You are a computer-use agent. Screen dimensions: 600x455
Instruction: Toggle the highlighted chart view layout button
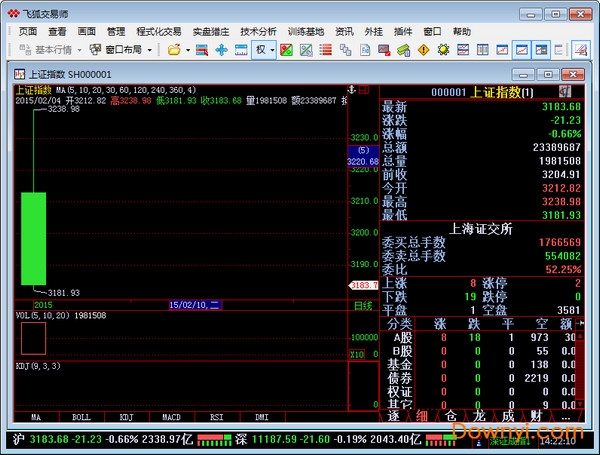pyautogui.click(x=522, y=49)
